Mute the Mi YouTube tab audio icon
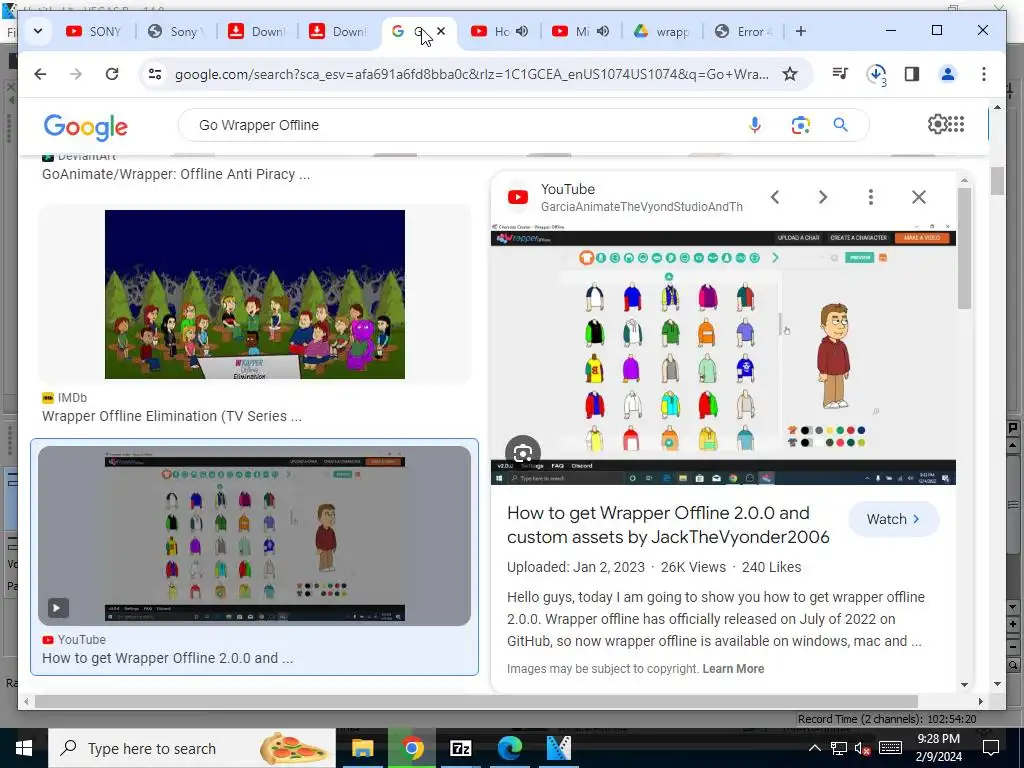Screen dimensions: 1024x768 tap(603, 31)
